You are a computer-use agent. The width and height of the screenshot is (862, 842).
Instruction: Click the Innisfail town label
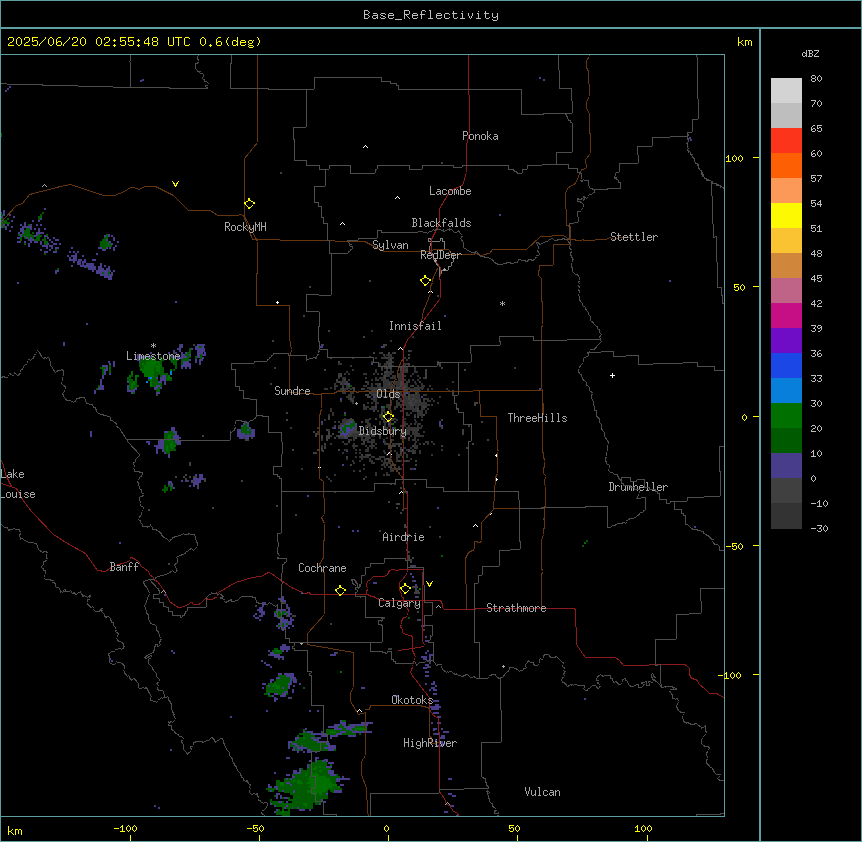[415, 326]
